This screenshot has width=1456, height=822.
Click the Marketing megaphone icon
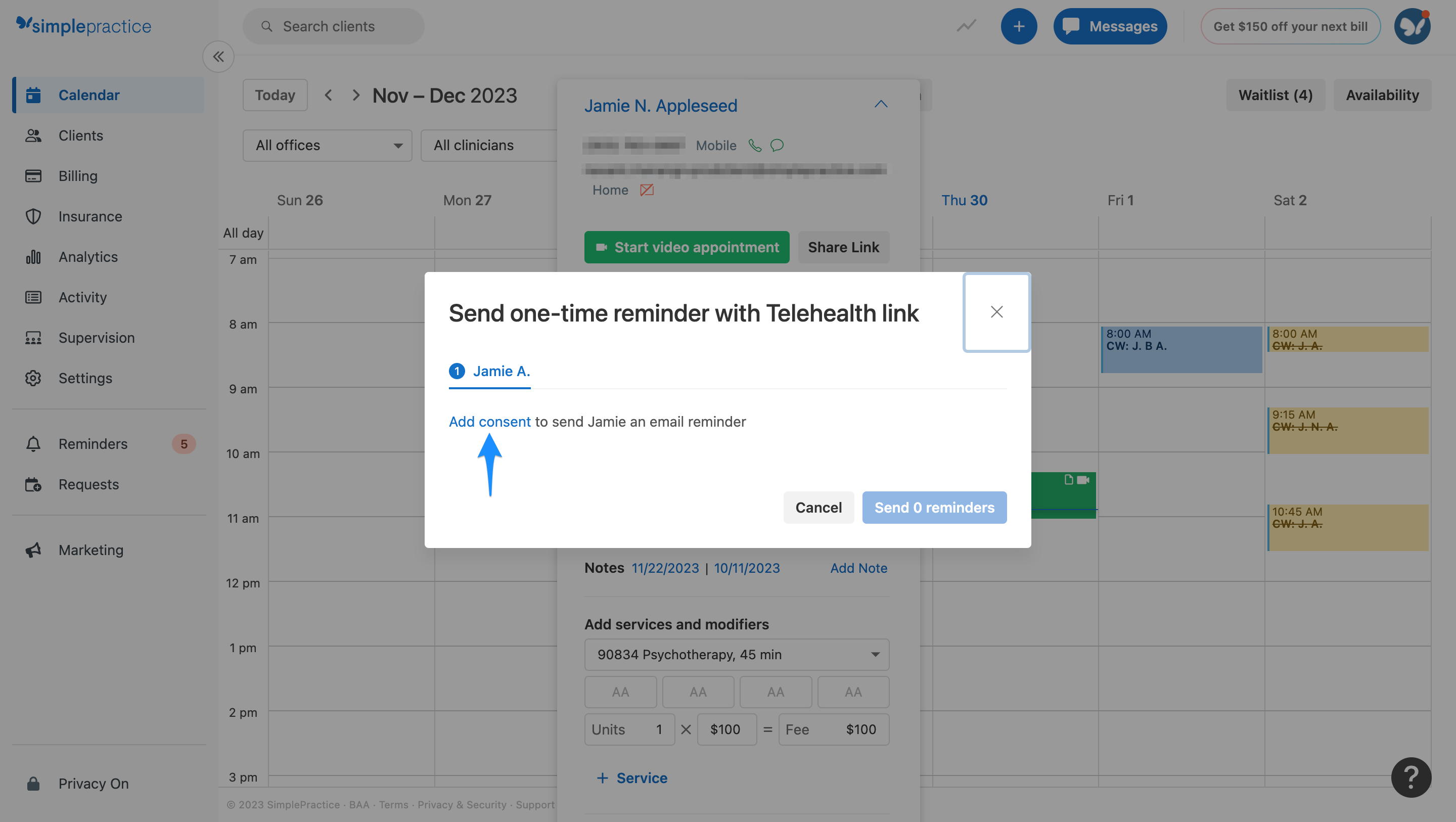pyautogui.click(x=33, y=550)
